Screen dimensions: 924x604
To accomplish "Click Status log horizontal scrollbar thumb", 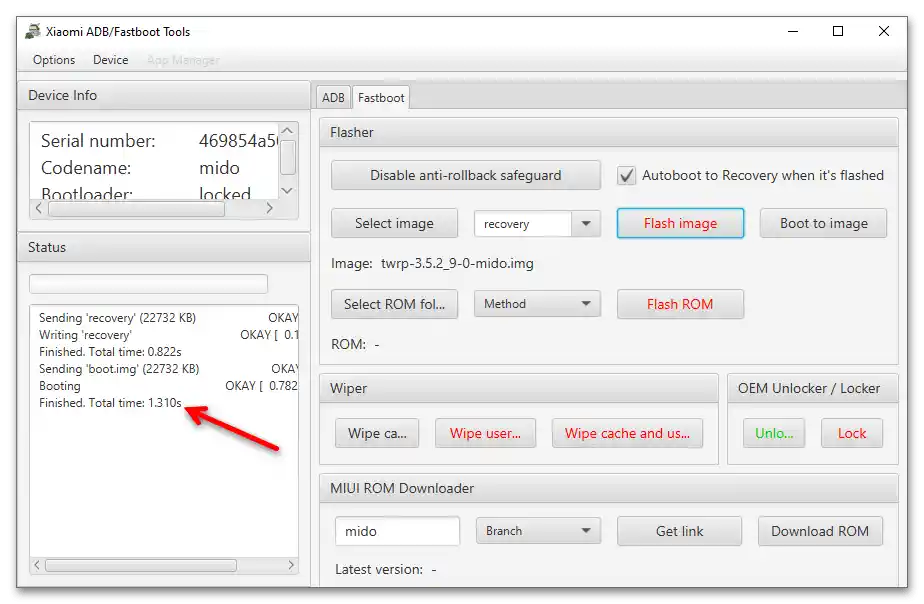I will tap(141, 565).
